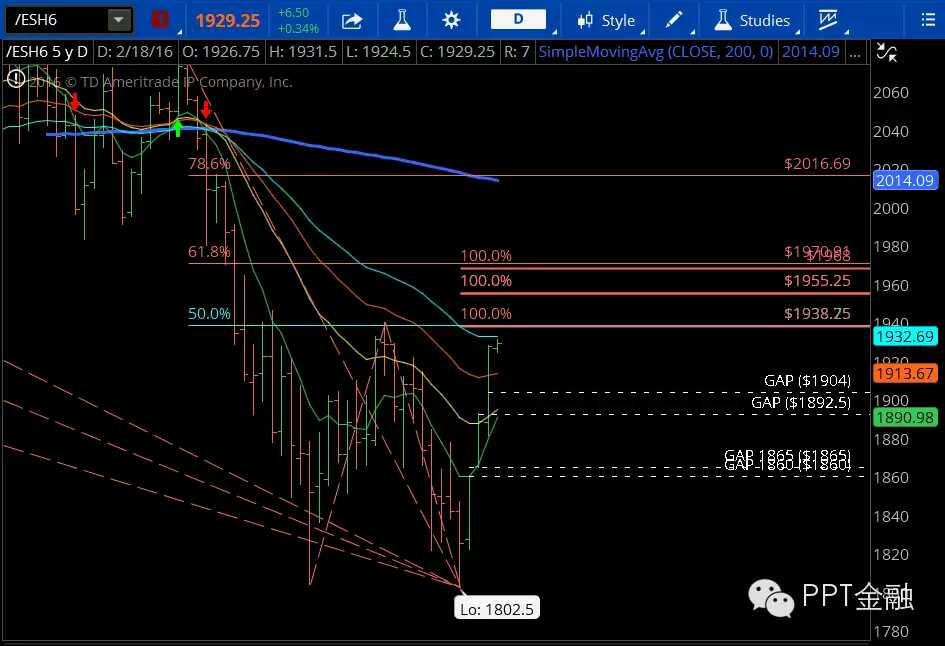Click the 1929.25 last price display

[x=227, y=20]
